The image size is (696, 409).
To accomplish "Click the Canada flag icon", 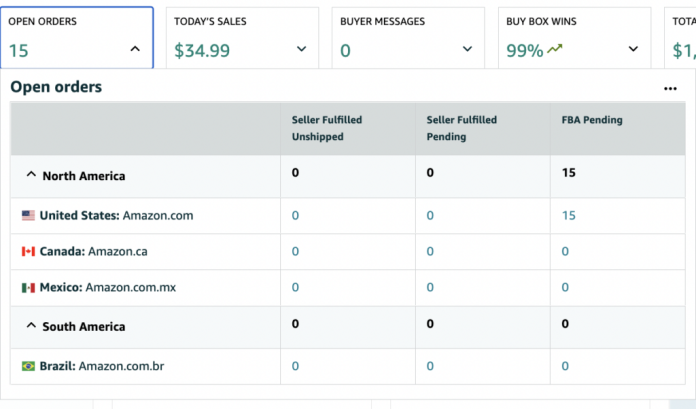I will pos(28,251).
